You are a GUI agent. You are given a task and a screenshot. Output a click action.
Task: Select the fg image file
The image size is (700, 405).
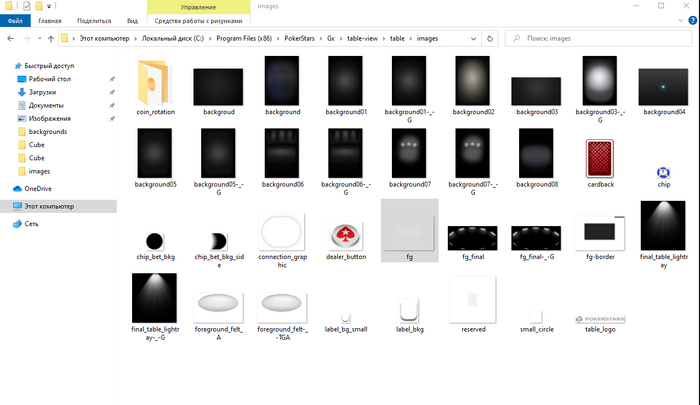(409, 230)
